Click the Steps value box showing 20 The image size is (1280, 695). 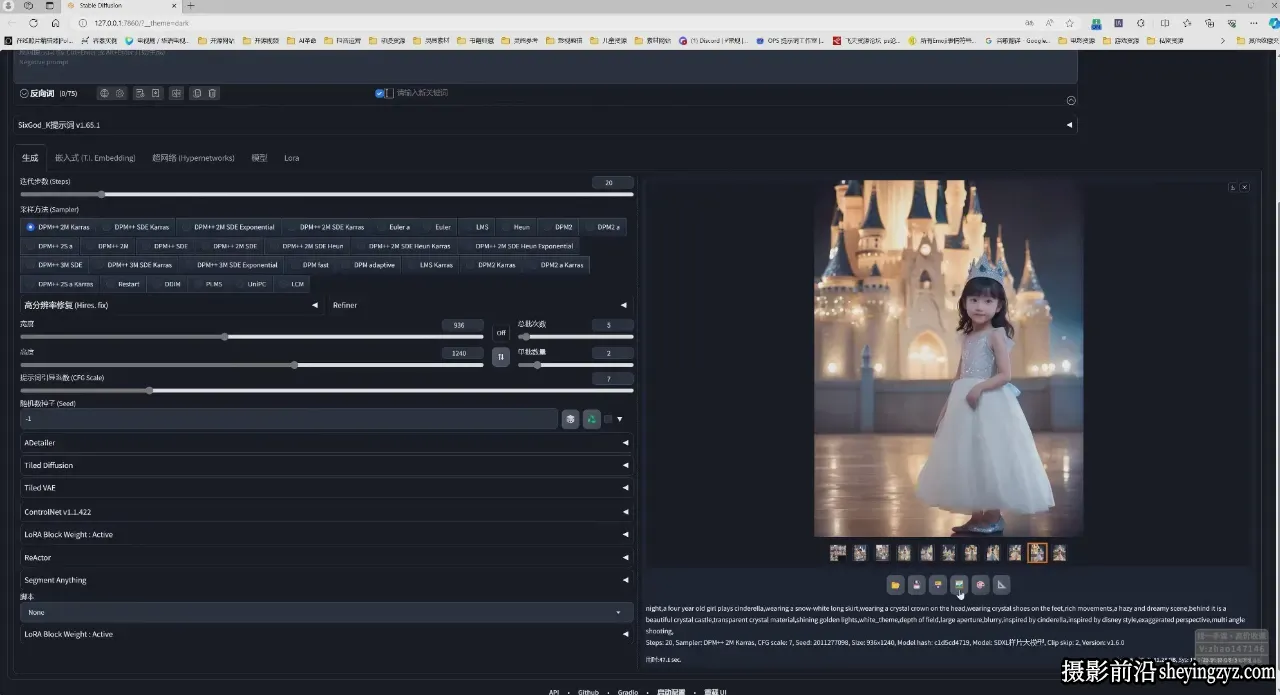click(612, 182)
